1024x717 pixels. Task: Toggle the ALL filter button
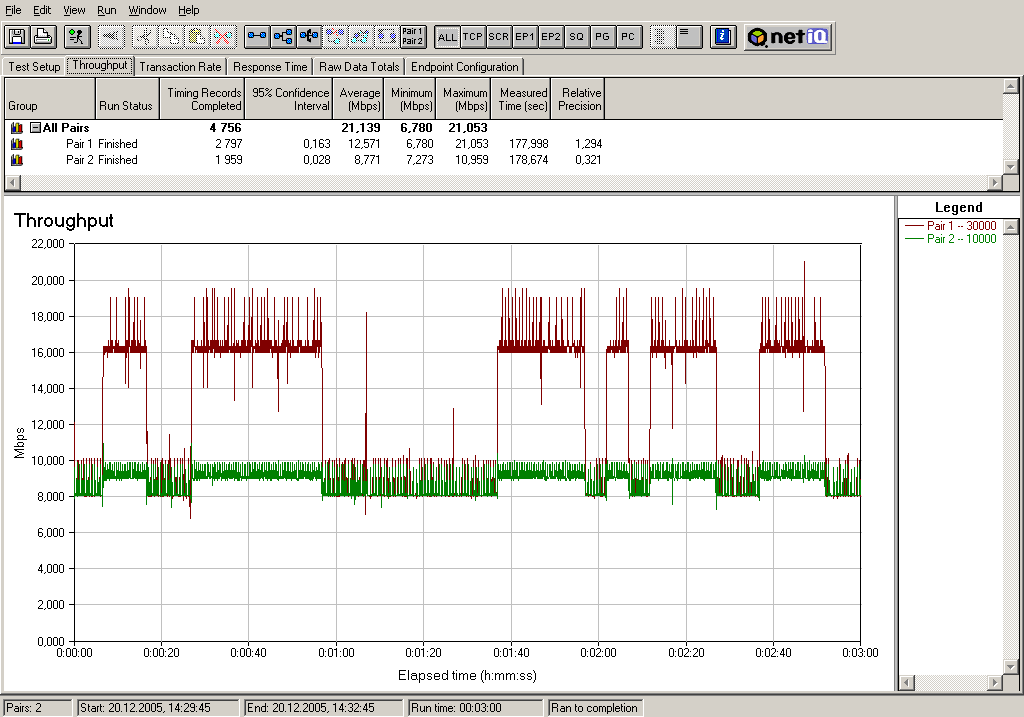(447, 37)
